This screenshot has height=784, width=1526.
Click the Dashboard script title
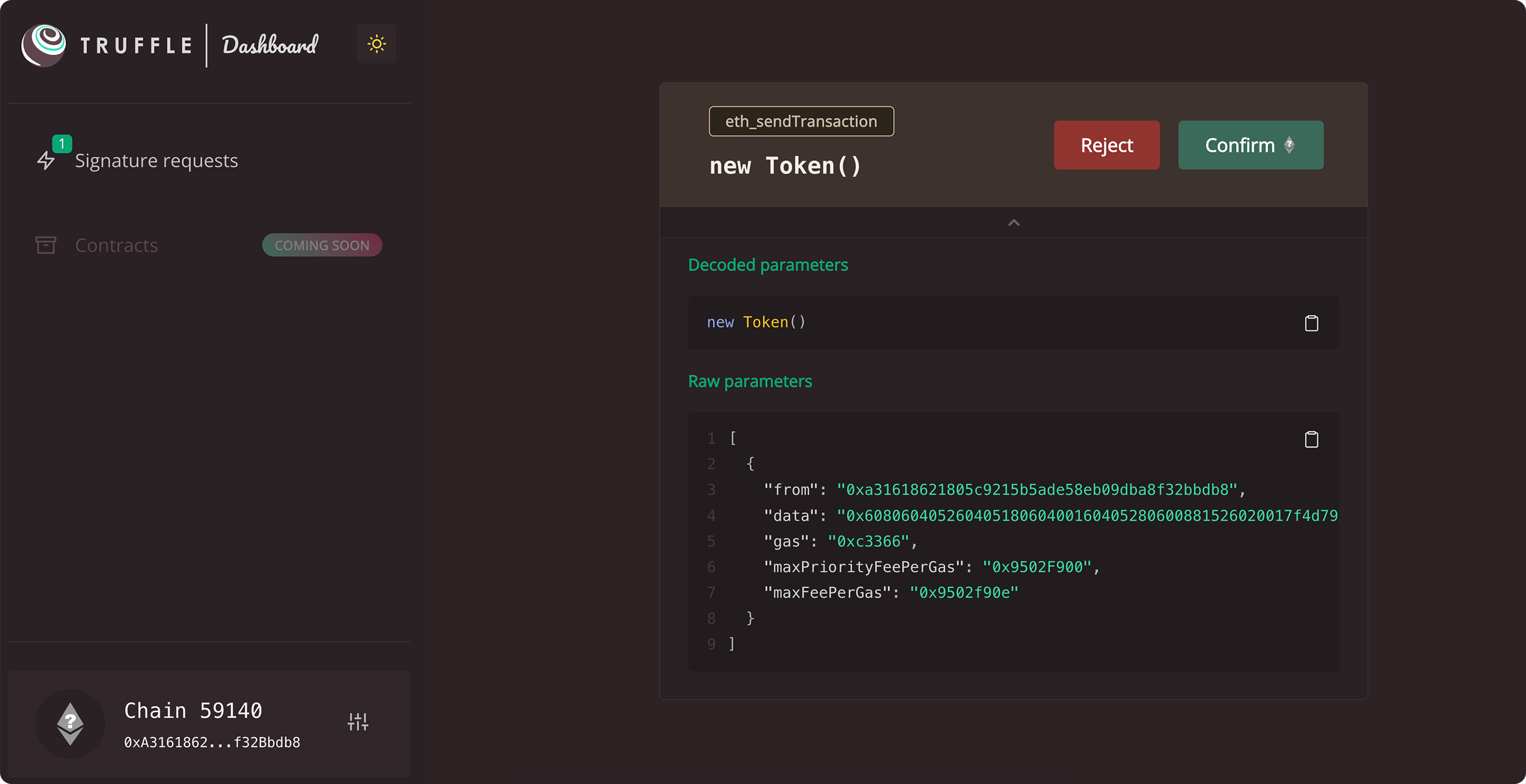click(270, 45)
